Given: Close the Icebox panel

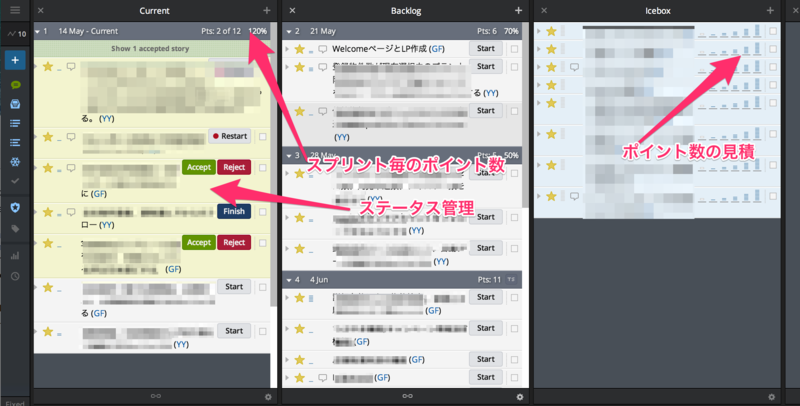Looking at the screenshot, I should (x=544, y=10).
